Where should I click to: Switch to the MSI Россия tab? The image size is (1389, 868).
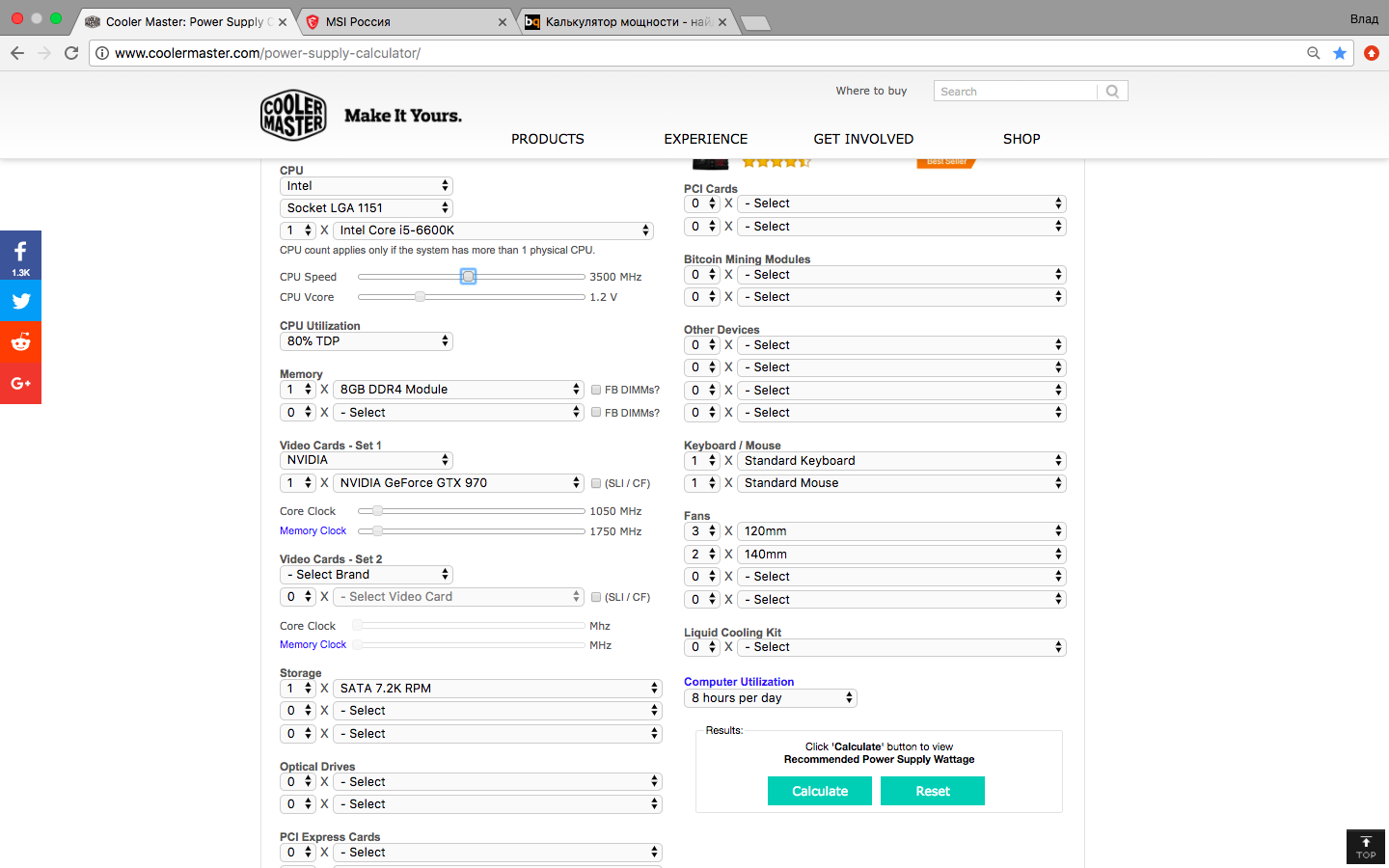coord(405,21)
